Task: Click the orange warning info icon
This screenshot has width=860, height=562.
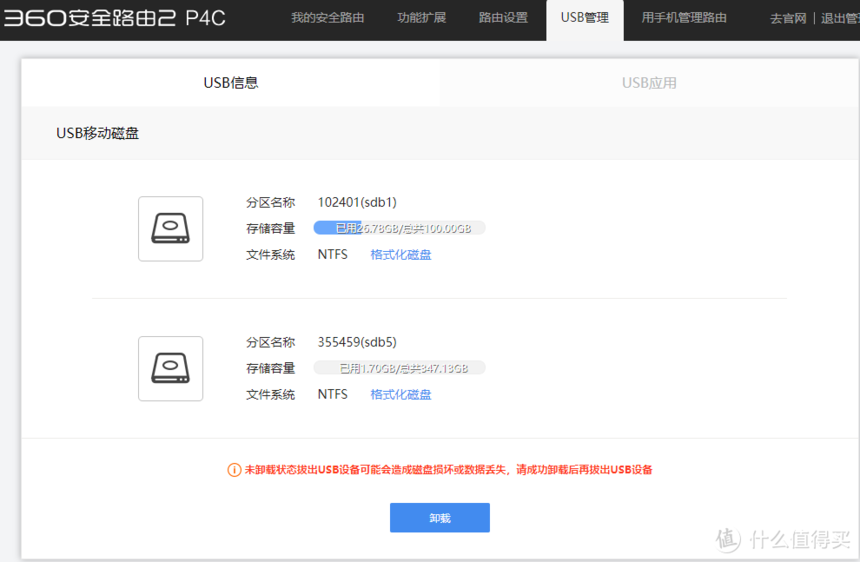Action: (234, 470)
